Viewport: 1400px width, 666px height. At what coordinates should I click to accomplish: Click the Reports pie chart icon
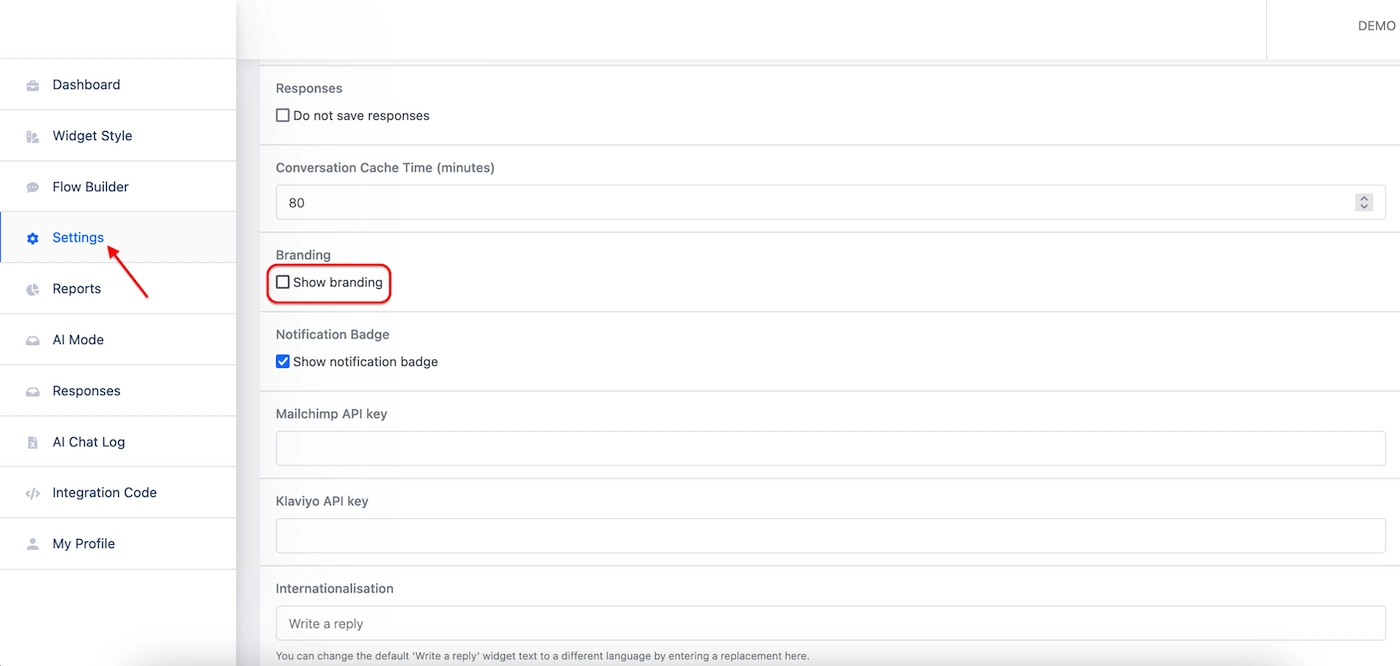[x=33, y=289]
